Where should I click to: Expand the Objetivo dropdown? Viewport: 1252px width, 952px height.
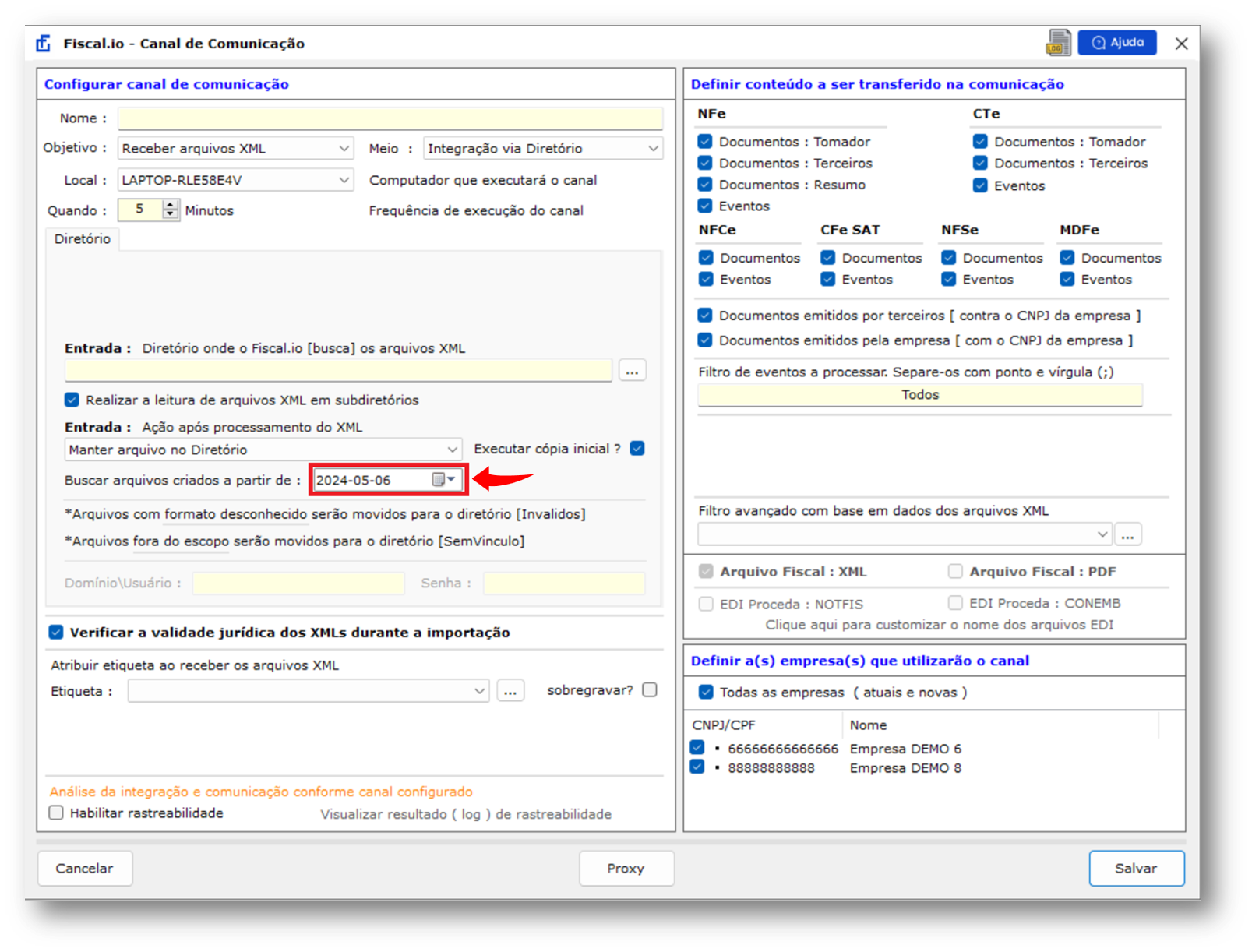(344, 149)
